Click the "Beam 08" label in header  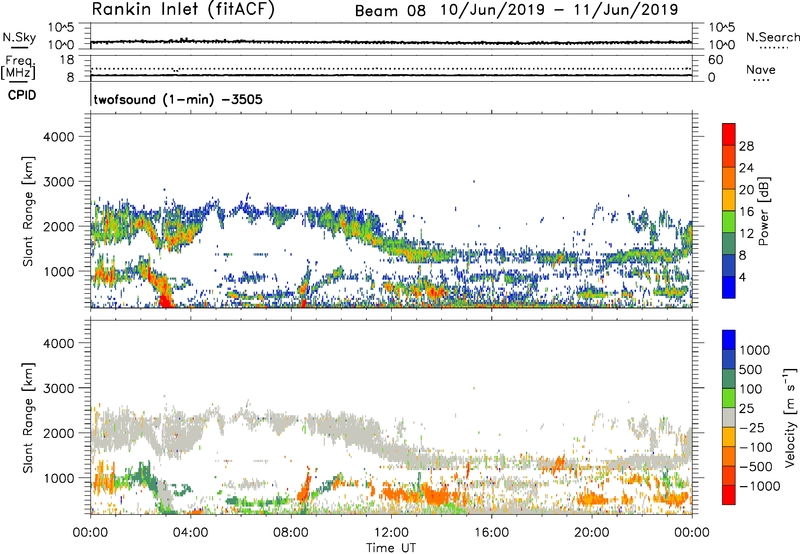click(x=390, y=11)
